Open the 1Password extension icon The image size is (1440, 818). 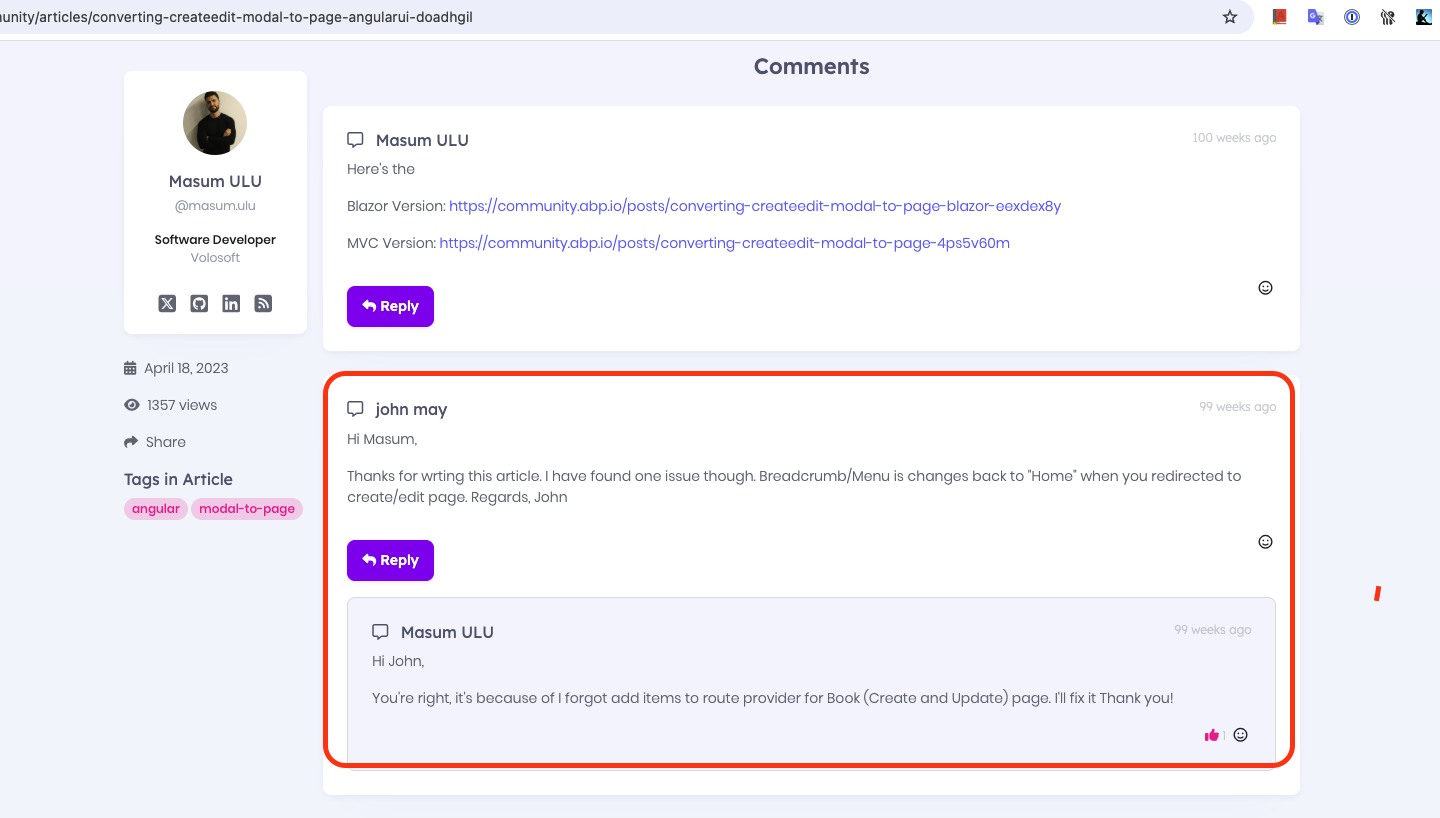[1351, 17]
